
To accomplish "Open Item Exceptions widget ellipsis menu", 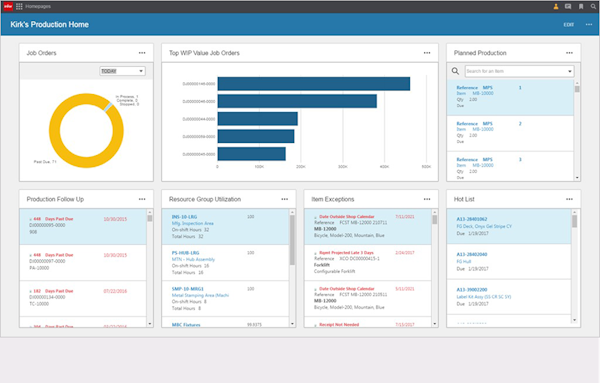I will 427,199.
